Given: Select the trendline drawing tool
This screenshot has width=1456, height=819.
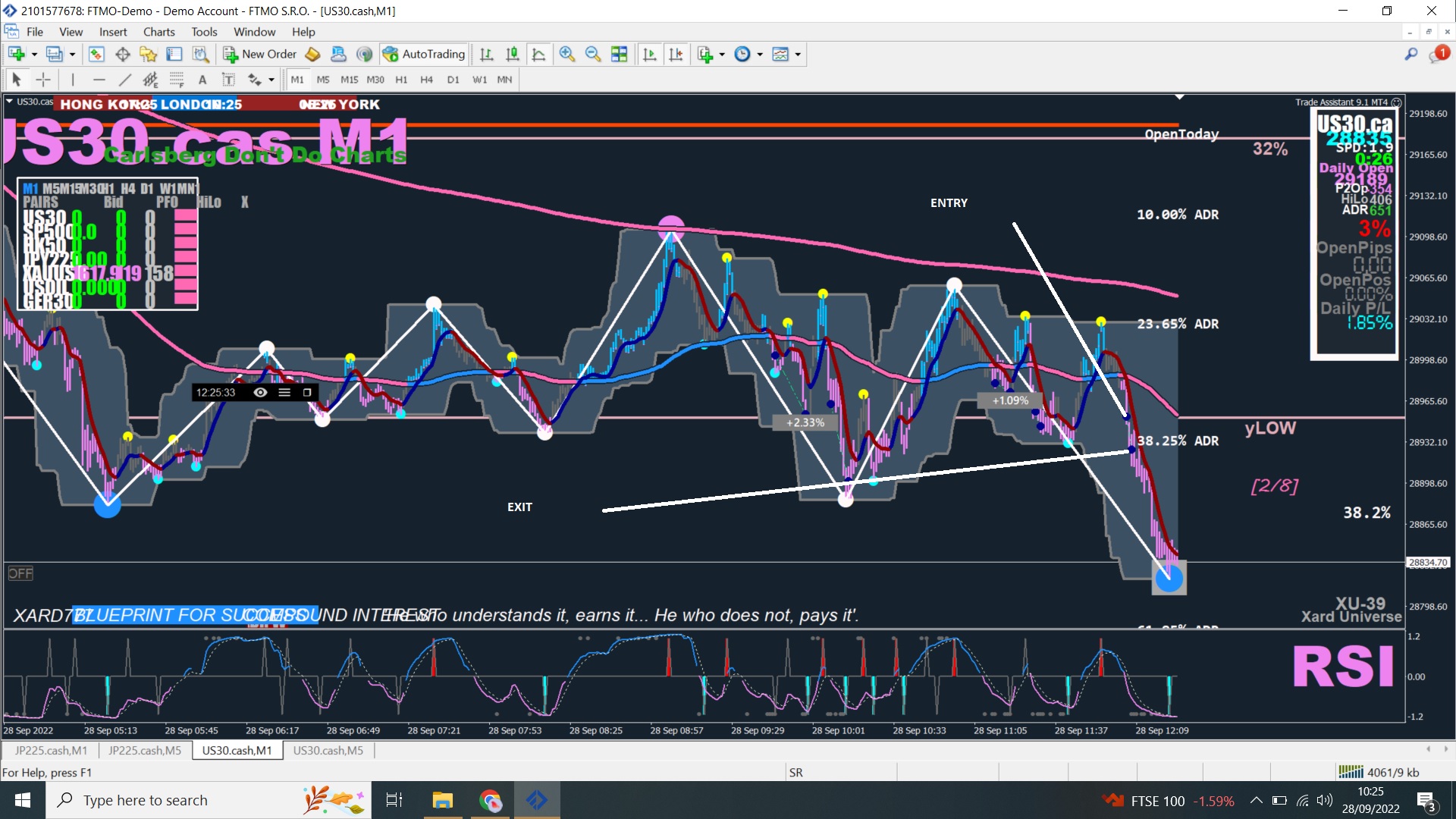Looking at the screenshot, I should click(125, 80).
